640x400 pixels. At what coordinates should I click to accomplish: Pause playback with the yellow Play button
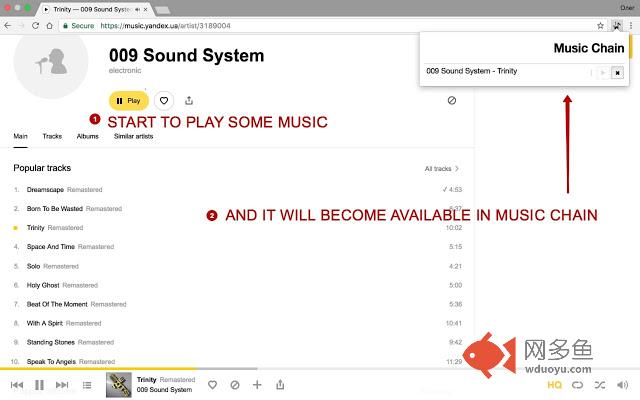[129, 100]
